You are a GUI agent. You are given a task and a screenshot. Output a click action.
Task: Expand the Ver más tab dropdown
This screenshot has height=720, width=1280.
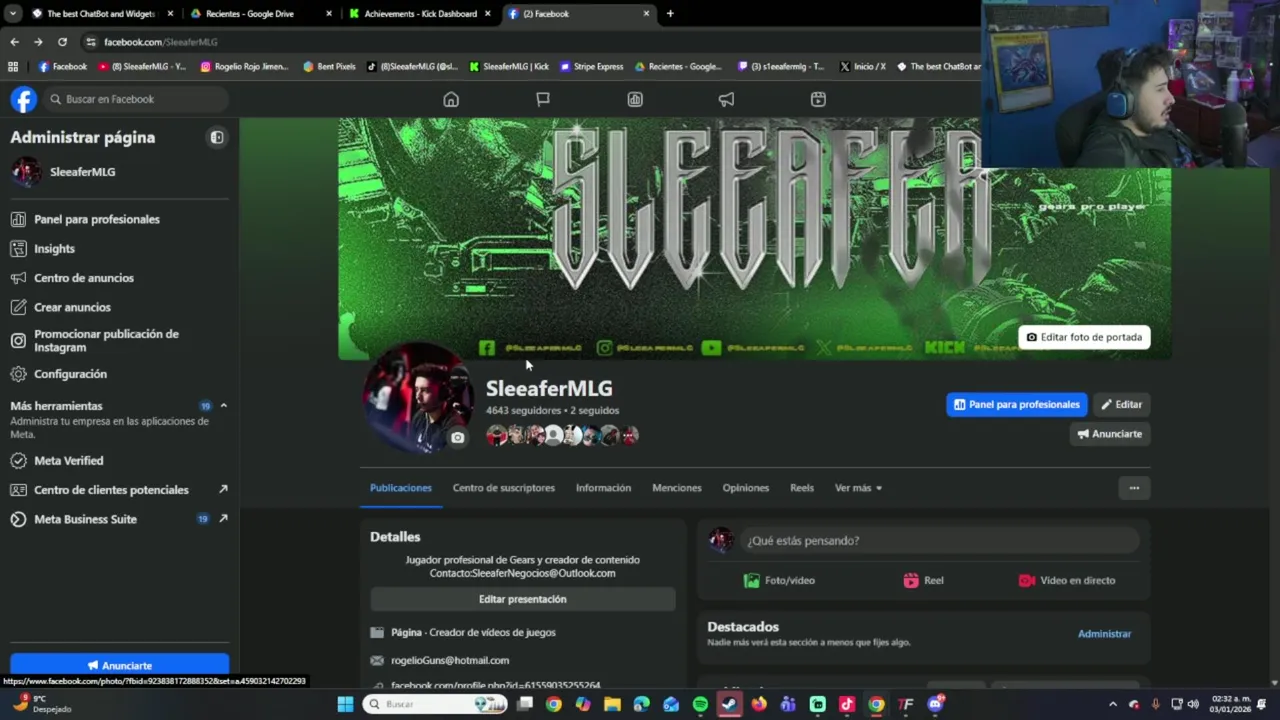(x=858, y=488)
